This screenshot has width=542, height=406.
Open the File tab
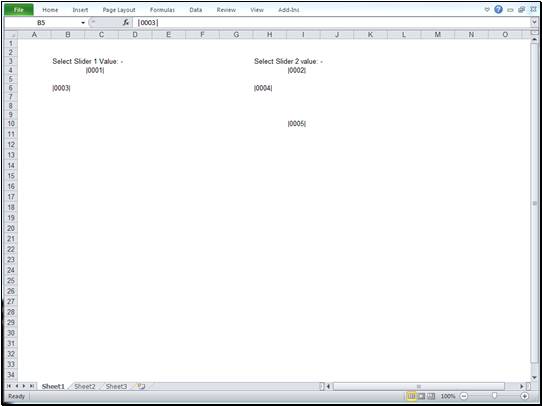(x=19, y=10)
